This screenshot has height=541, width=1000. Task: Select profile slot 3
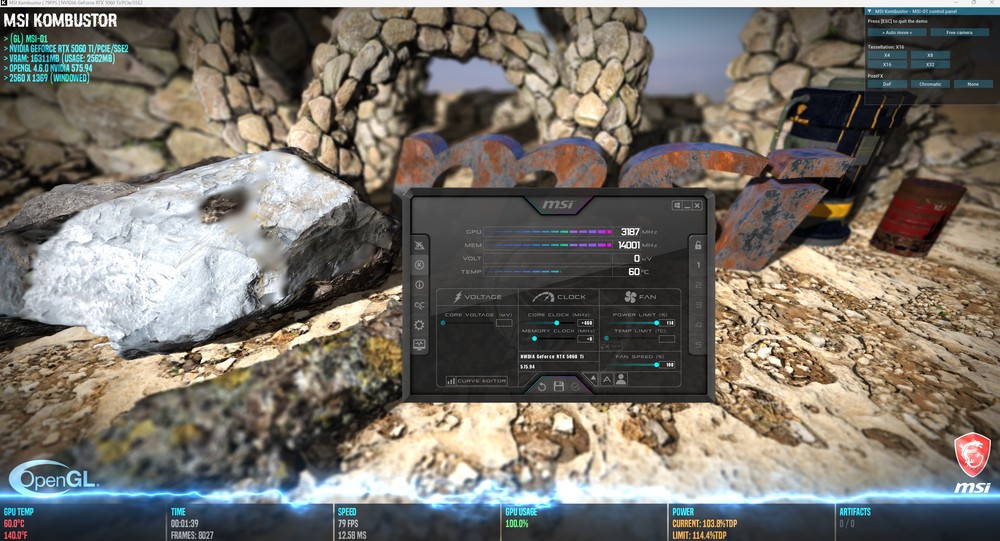pyautogui.click(x=698, y=305)
